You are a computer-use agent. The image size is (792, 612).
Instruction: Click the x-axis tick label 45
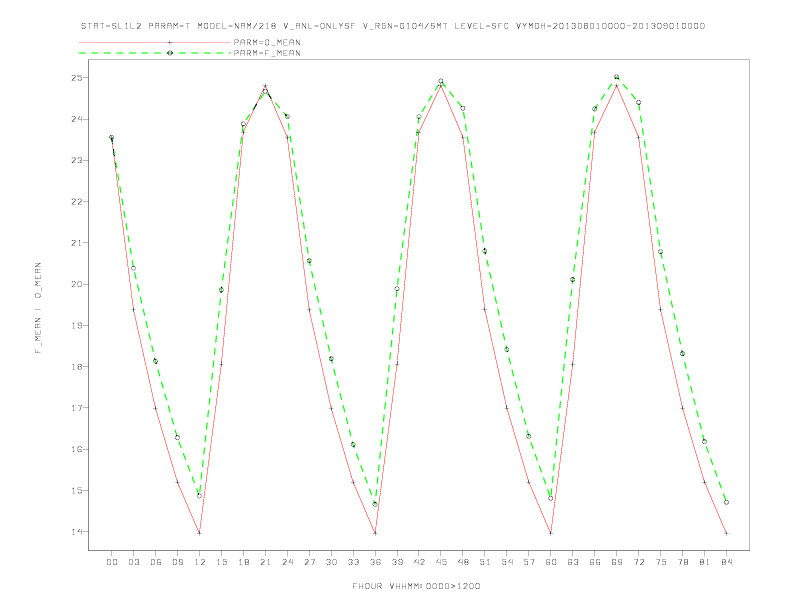click(441, 562)
